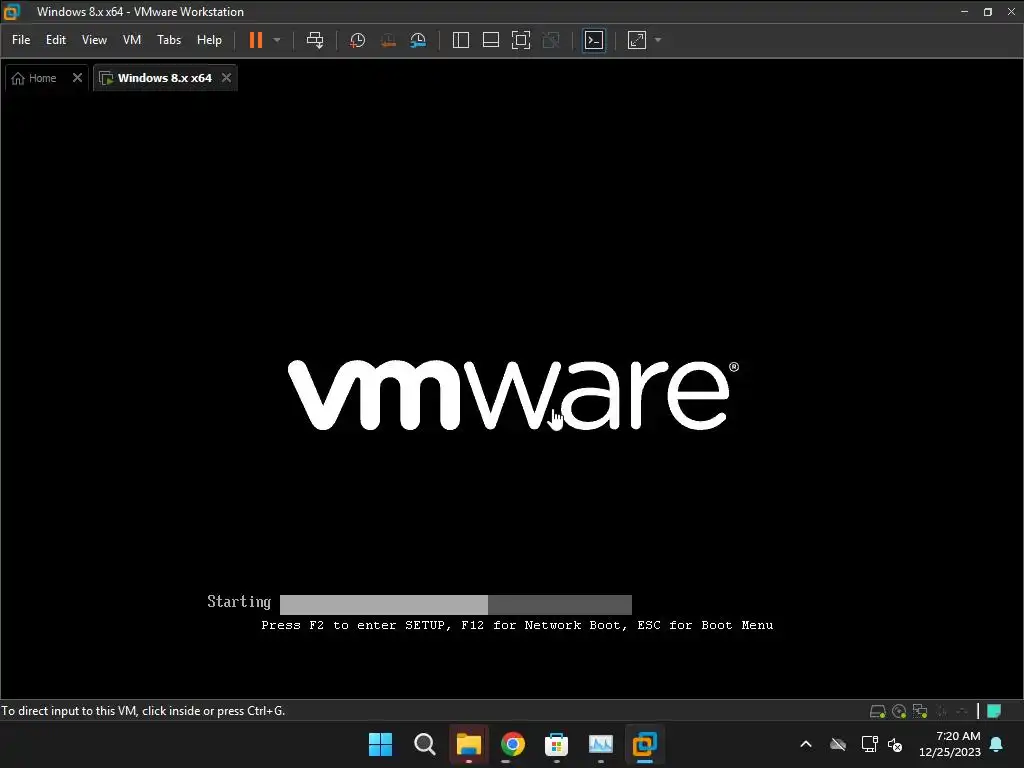Viewport: 1024px width, 768px height.
Task: Open the Help menu
Action: click(x=209, y=40)
